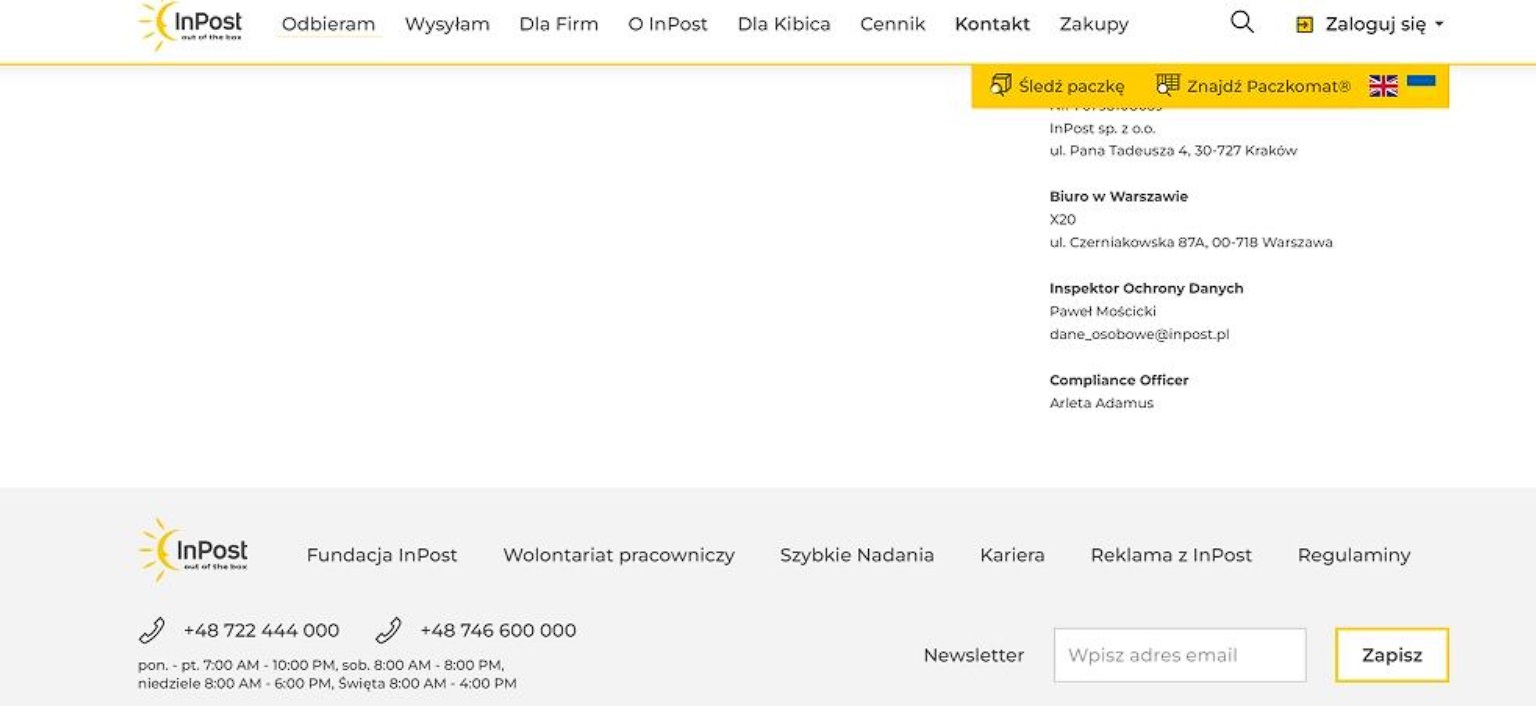Click the package tracking icon
Viewport: 1536px width, 706px height.
point(1000,85)
